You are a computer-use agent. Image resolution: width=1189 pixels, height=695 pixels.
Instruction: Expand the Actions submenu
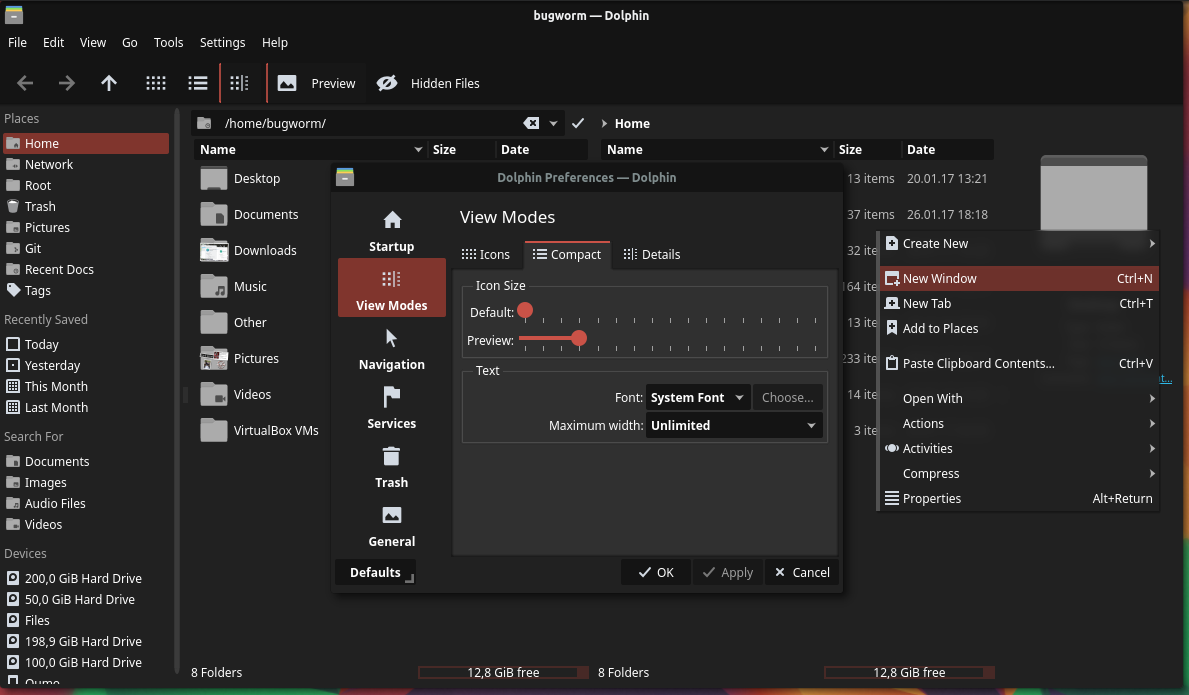click(x=1019, y=424)
